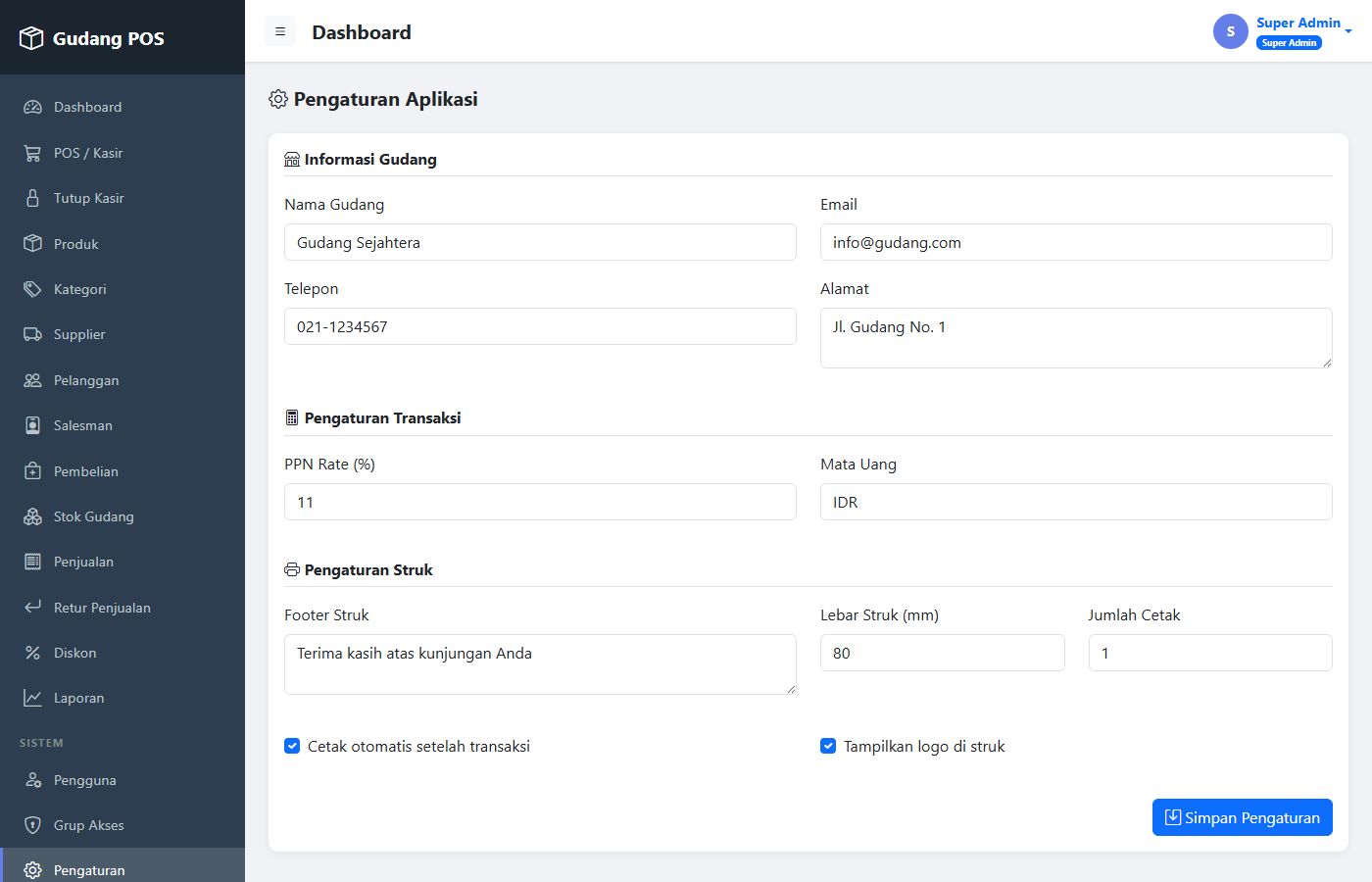
Task: Open the Kategori sidebar entry
Action: pyautogui.click(x=122, y=289)
